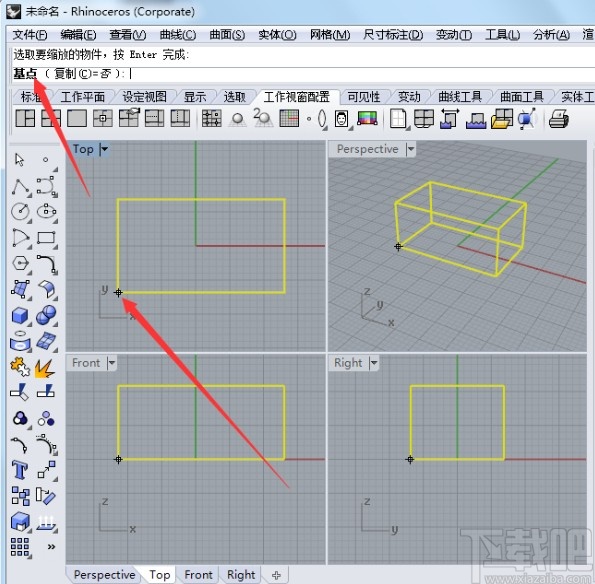Click the face portrait toolbar icon
The width and height of the screenshot is (595, 584).
[342, 119]
